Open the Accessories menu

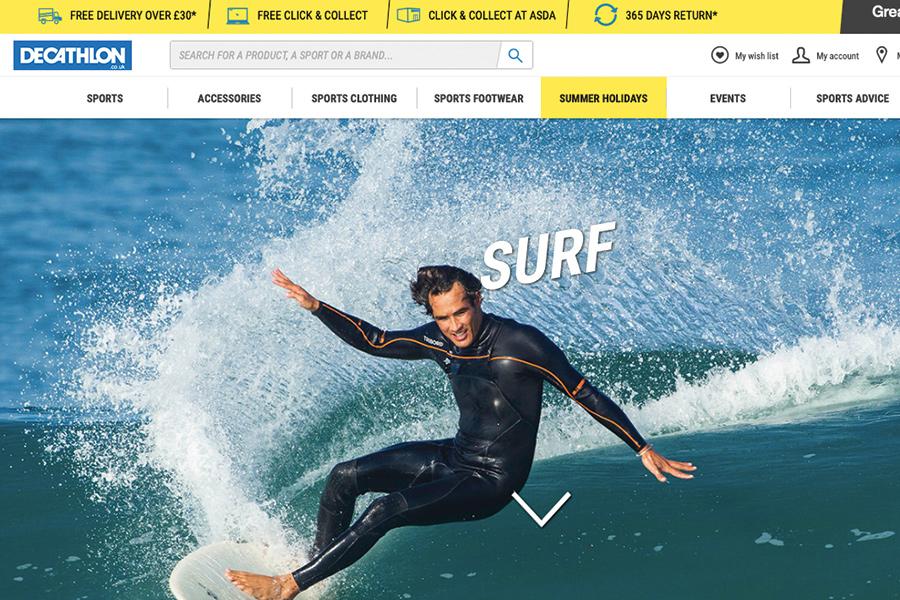click(229, 98)
